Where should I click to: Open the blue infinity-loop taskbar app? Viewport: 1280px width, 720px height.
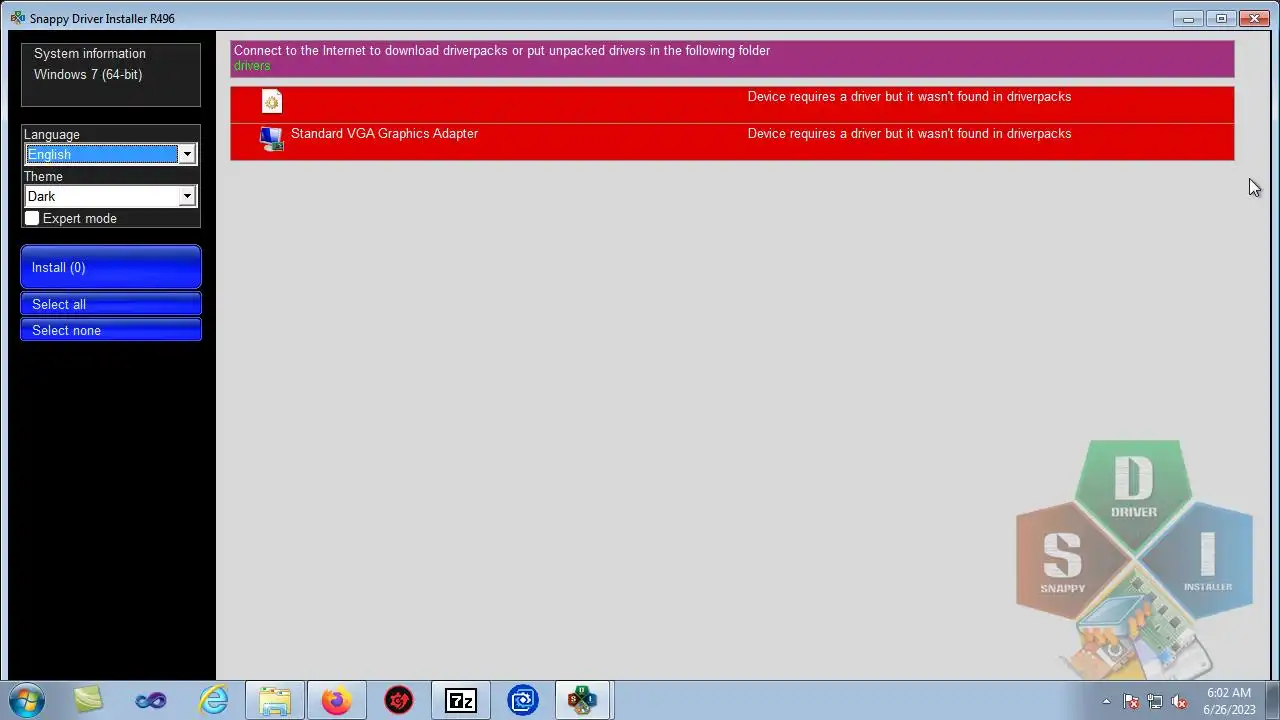click(151, 700)
